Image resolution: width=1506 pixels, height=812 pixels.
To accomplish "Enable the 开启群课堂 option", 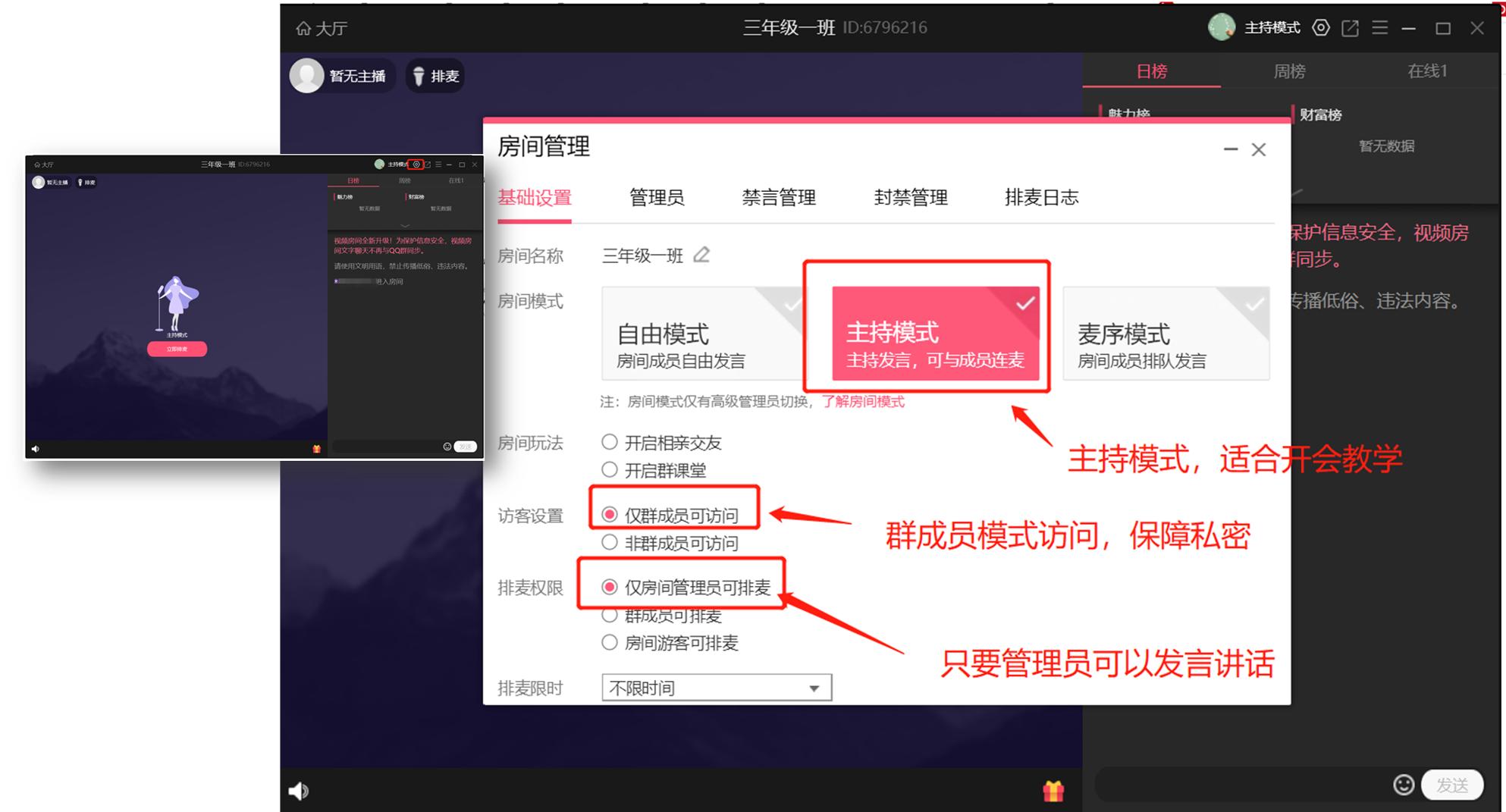I will click(x=609, y=469).
